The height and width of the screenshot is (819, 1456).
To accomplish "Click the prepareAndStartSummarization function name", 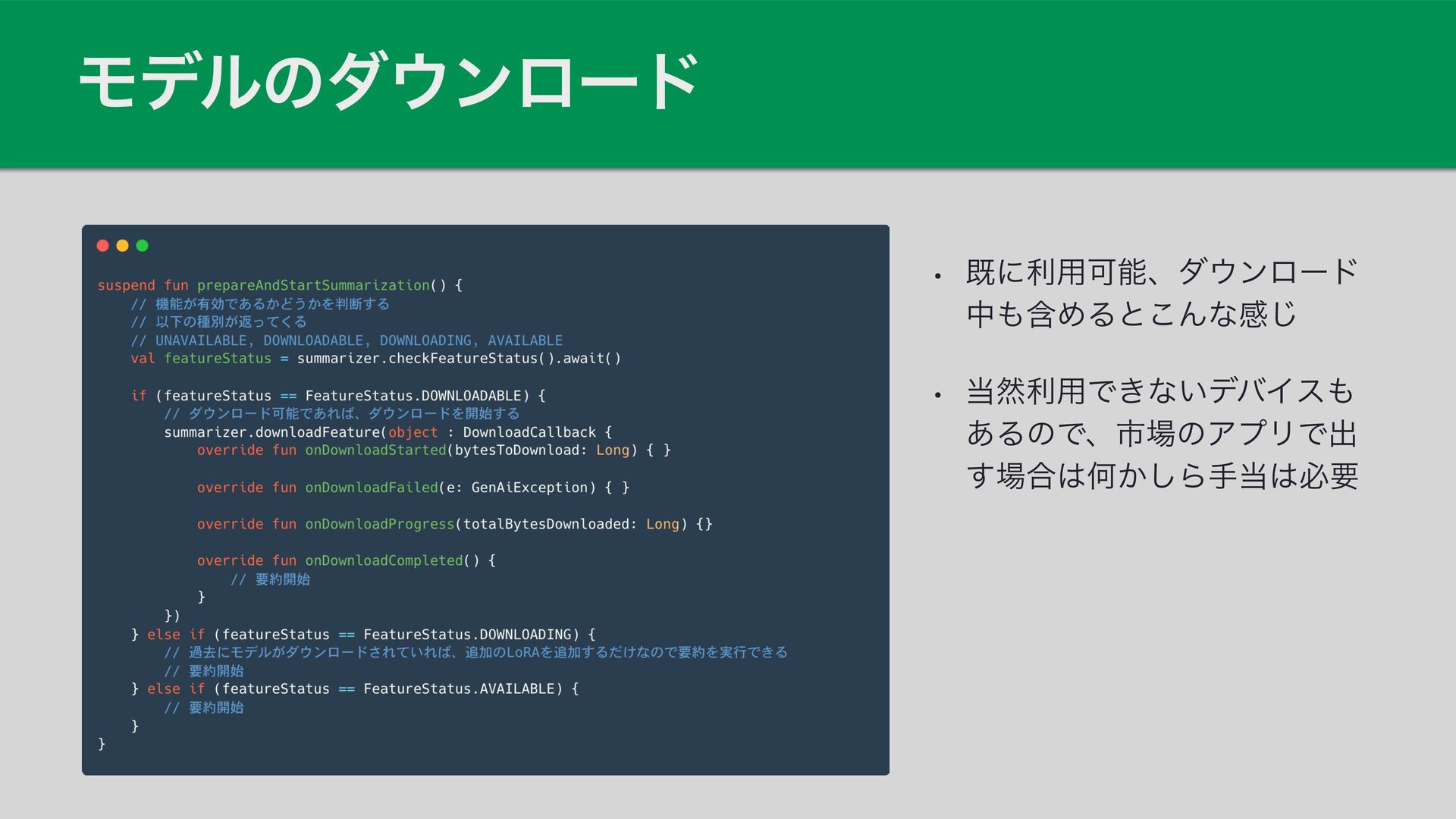I will pyautogui.click(x=313, y=285).
